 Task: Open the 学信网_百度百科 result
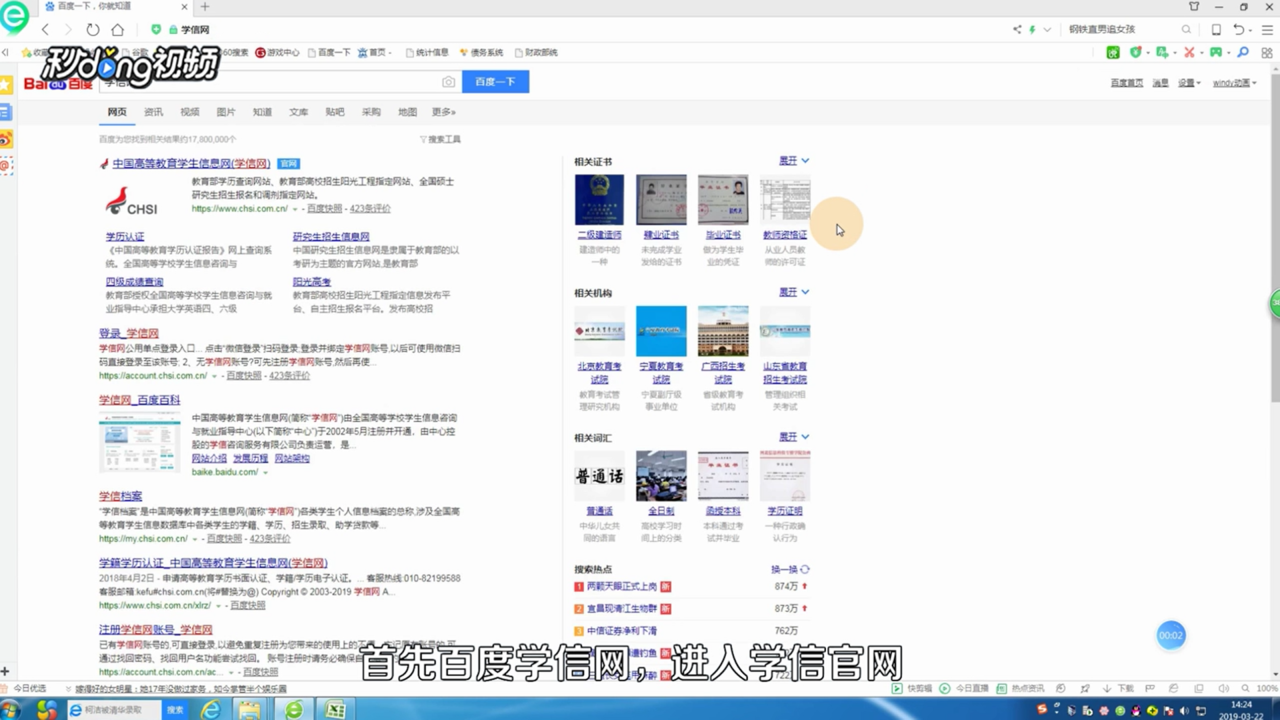pos(140,400)
